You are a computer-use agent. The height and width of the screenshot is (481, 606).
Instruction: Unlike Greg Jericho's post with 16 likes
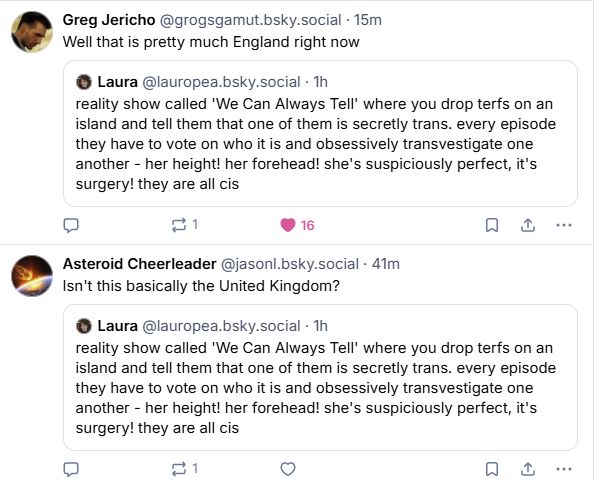click(x=288, y=225)
